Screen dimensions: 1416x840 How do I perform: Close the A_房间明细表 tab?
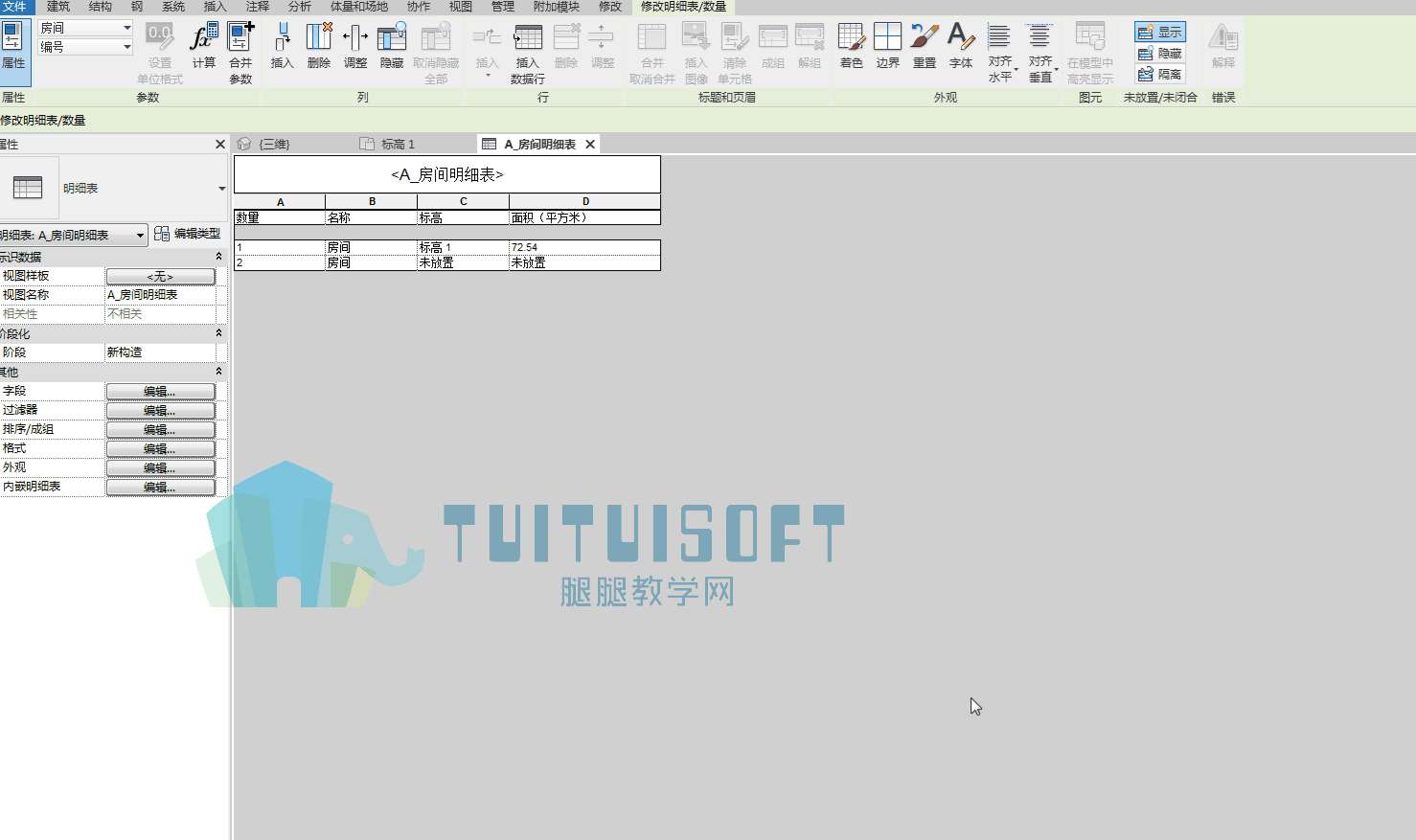[x=590, y=145]
